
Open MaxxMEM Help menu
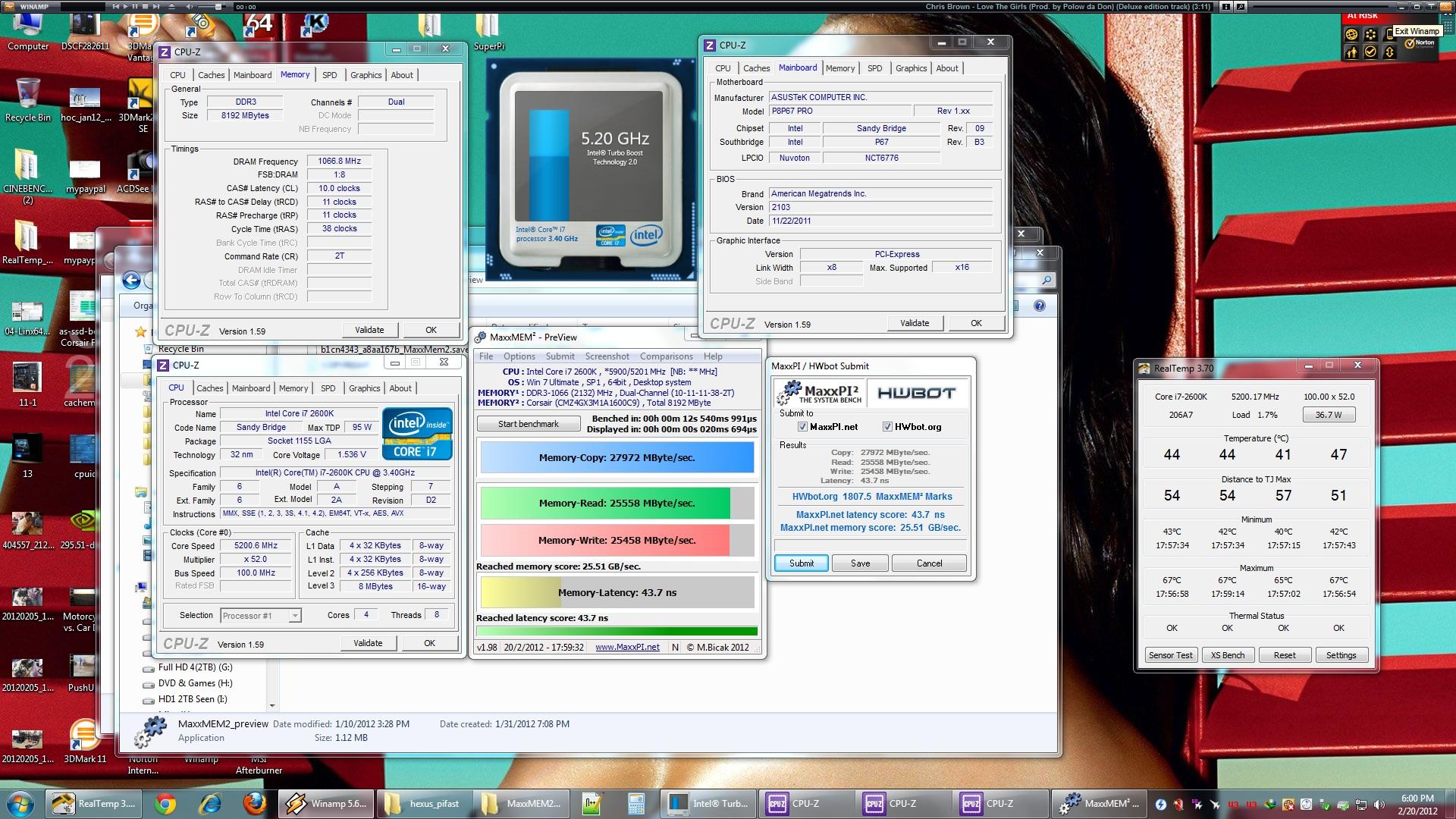point(713,356)
